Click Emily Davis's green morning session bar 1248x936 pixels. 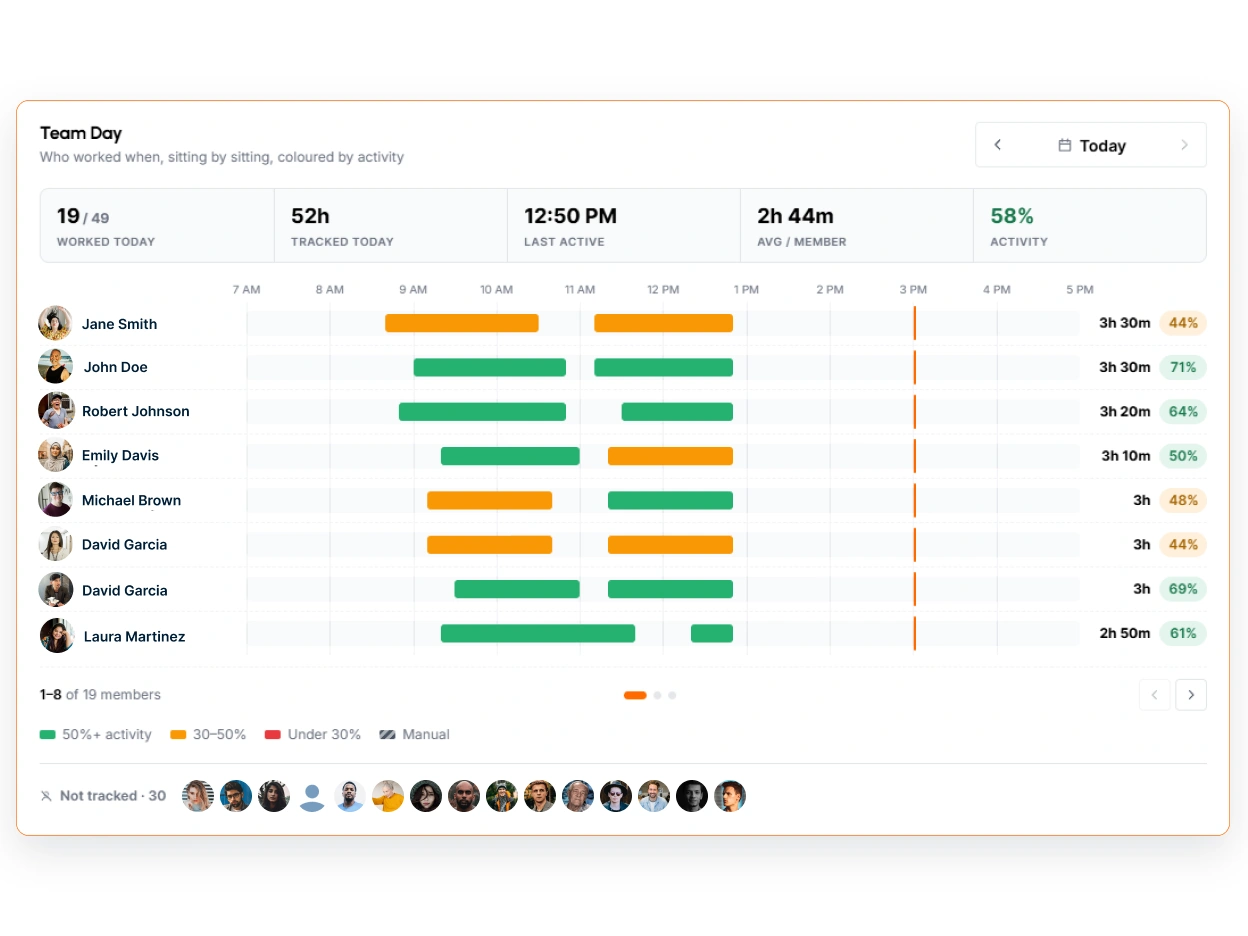pyautogui.click(x=510, y=456)
